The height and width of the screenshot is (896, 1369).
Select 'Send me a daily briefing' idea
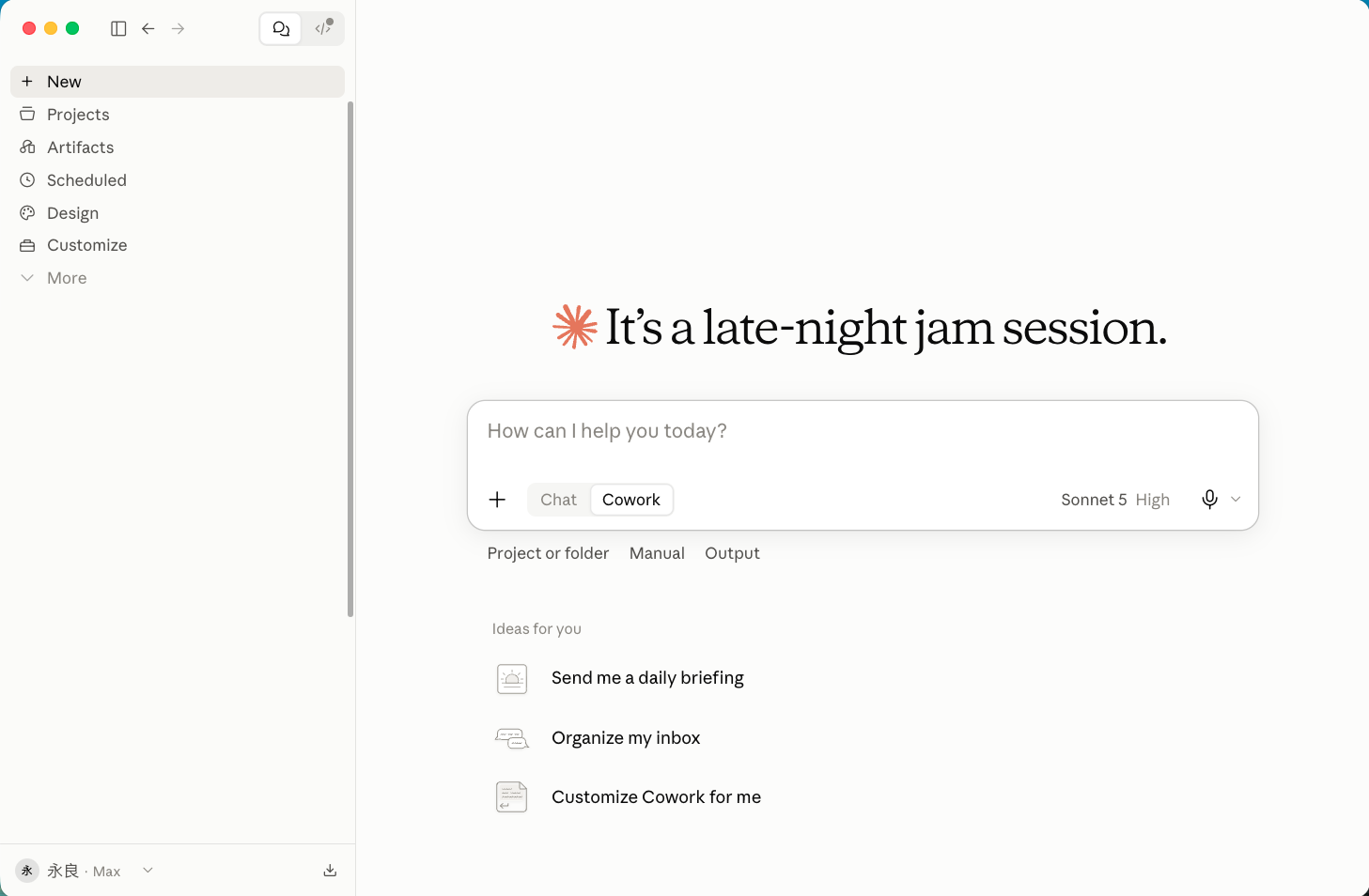click(647, 678)
